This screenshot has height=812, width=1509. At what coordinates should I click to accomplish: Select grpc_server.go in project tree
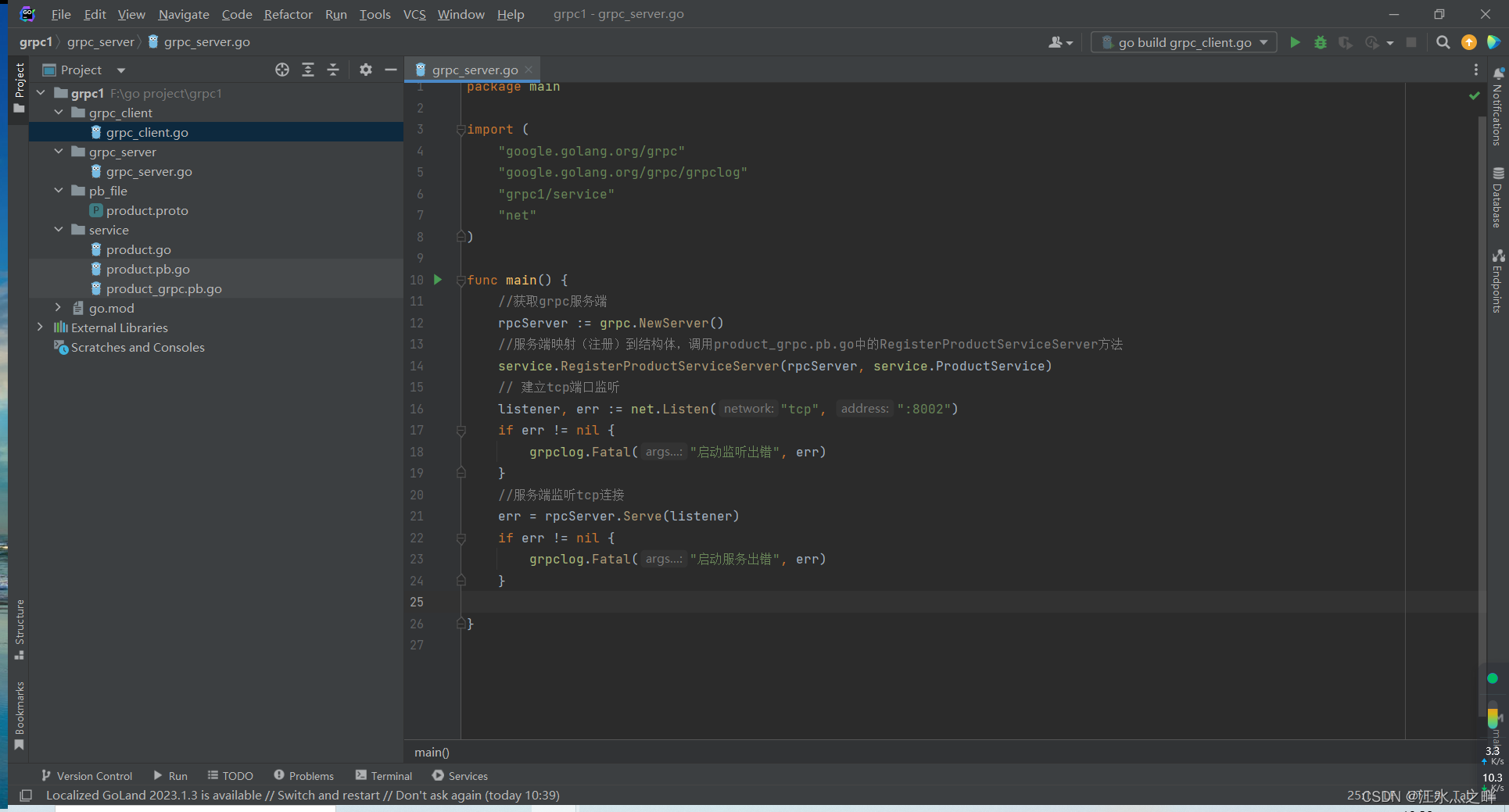click(149, 171)
